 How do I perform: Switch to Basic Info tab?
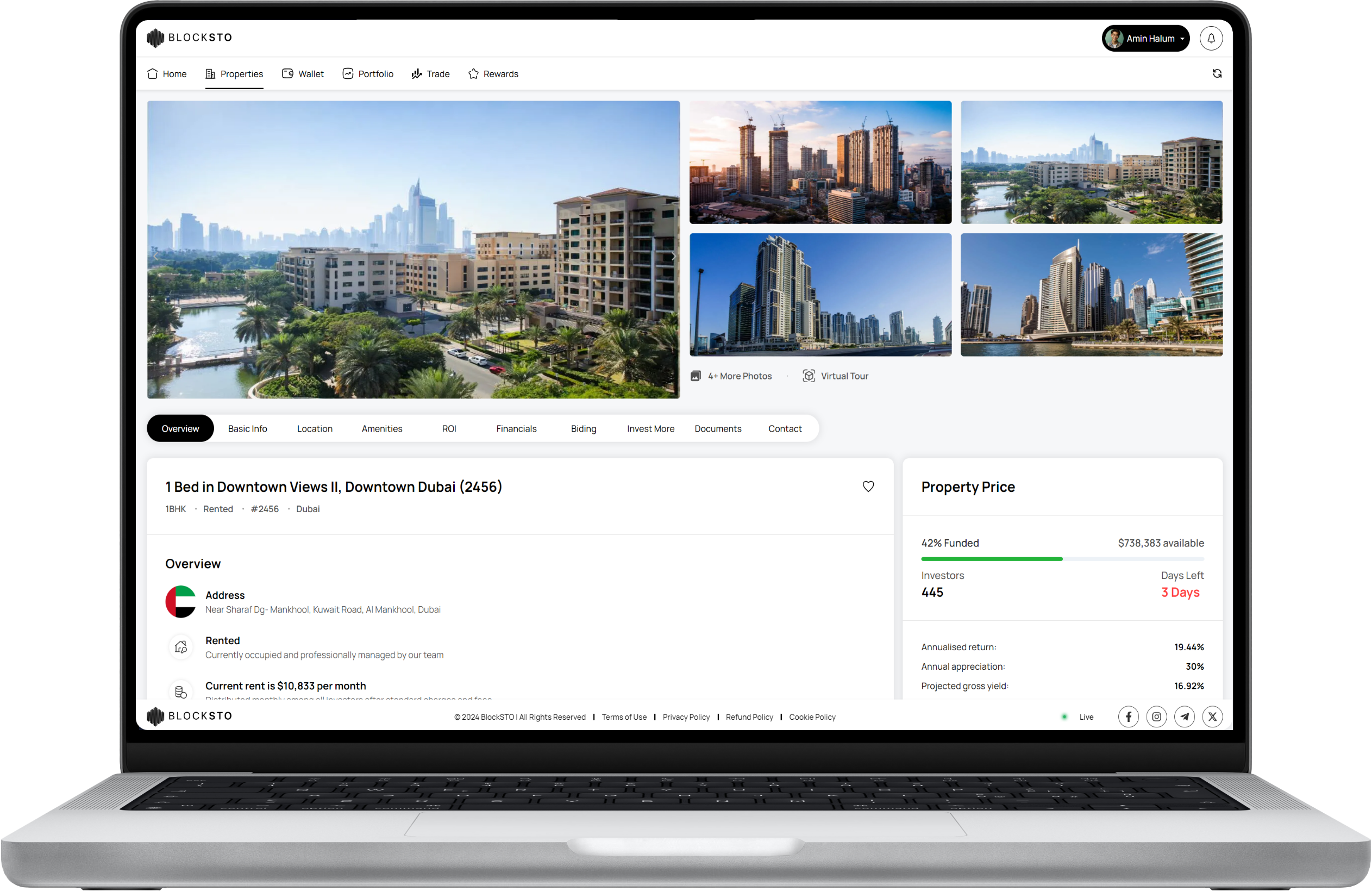247,428
